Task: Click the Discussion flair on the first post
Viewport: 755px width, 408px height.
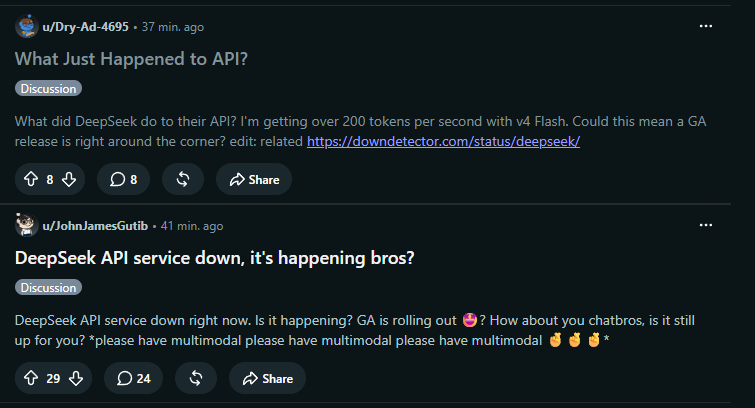Action: pos(48,89)
